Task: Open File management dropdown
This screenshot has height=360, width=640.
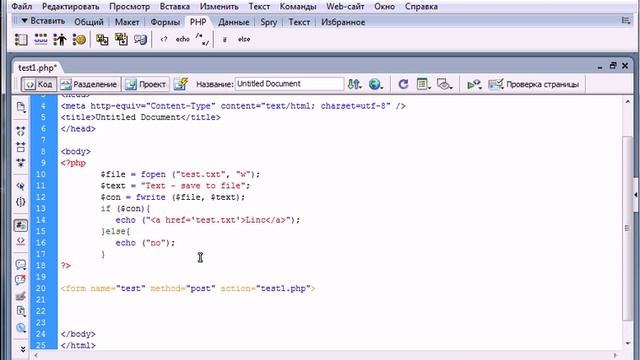Action: click(x=354, y=84)
